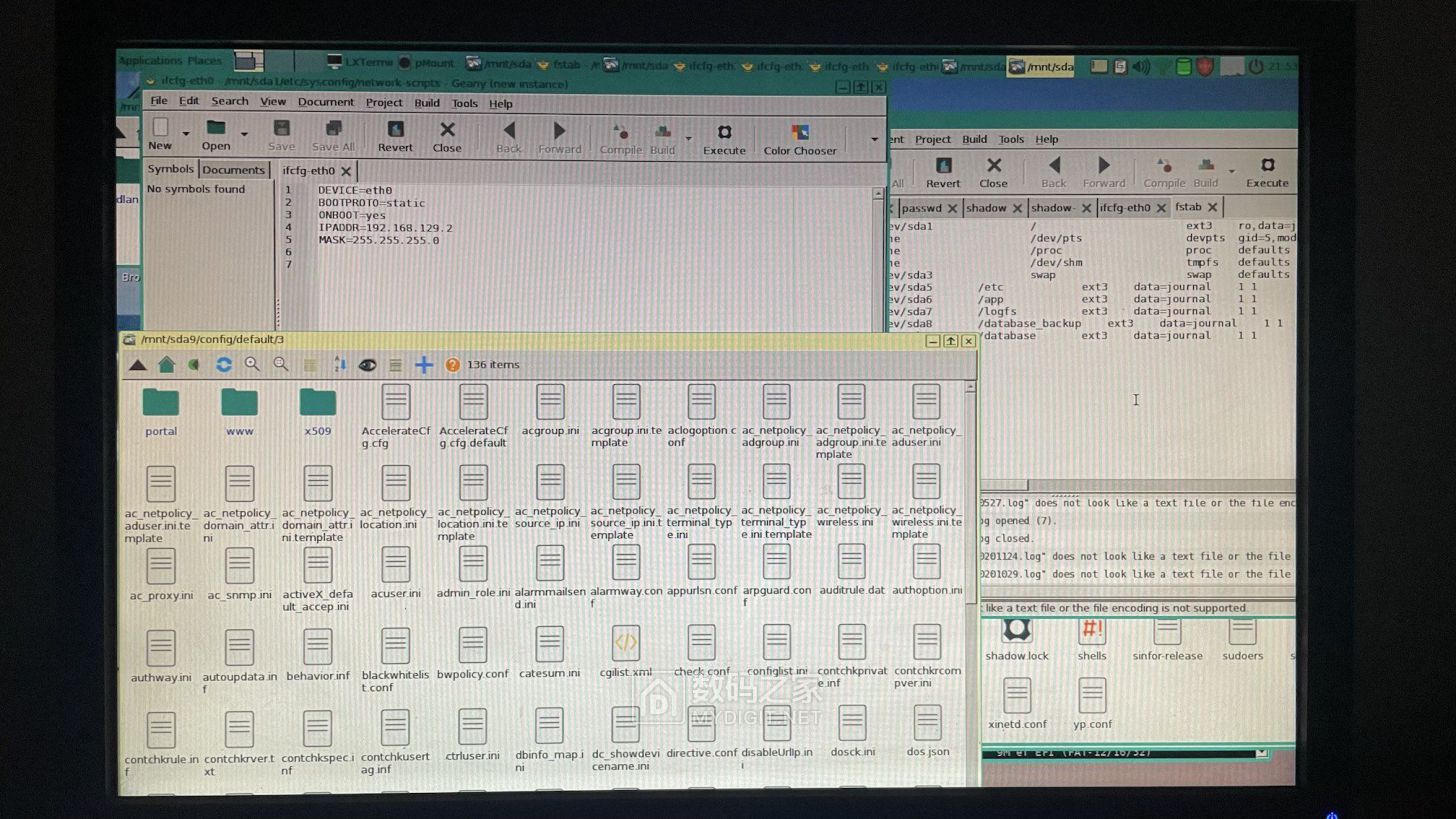Switch to the Symbols sidebar tab
The height and width of the screenshot is (819, 1456).
[171, 169]
